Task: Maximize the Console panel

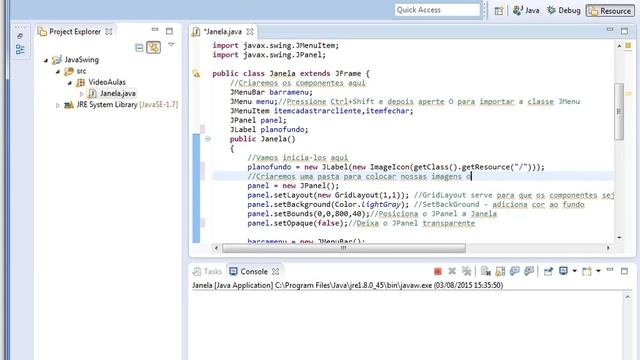Action: tap(624, 271)
